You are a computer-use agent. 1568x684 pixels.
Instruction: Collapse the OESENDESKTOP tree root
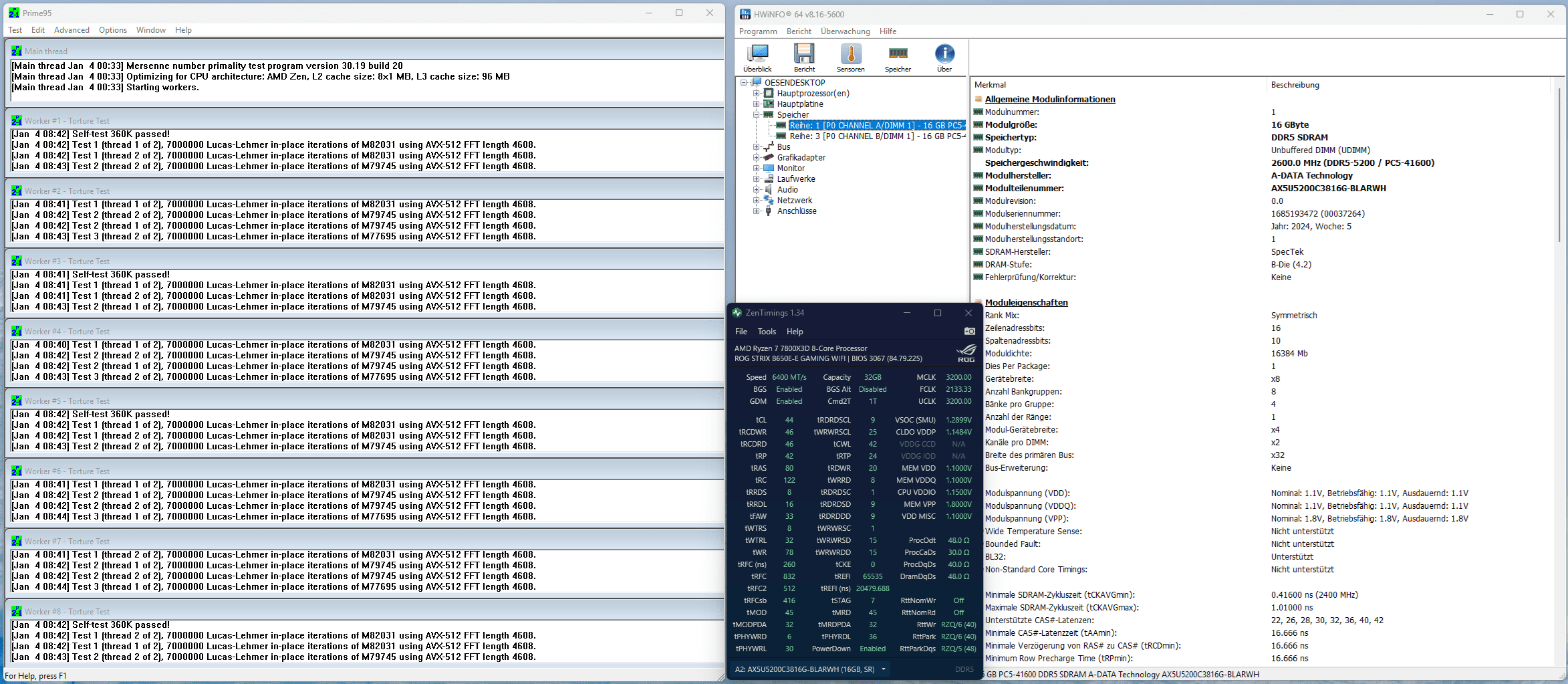pos(744,83)
